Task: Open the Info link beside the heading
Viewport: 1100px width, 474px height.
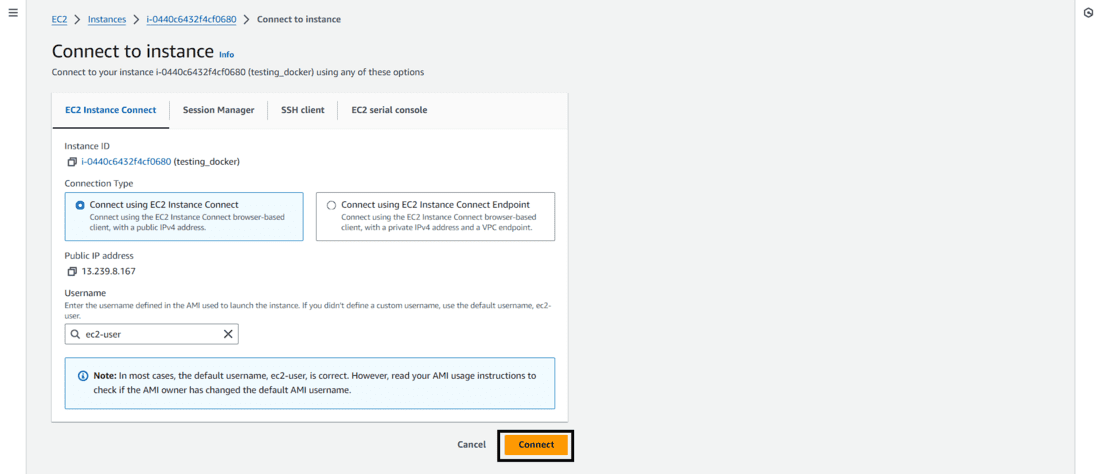Action: coord(226,54)
